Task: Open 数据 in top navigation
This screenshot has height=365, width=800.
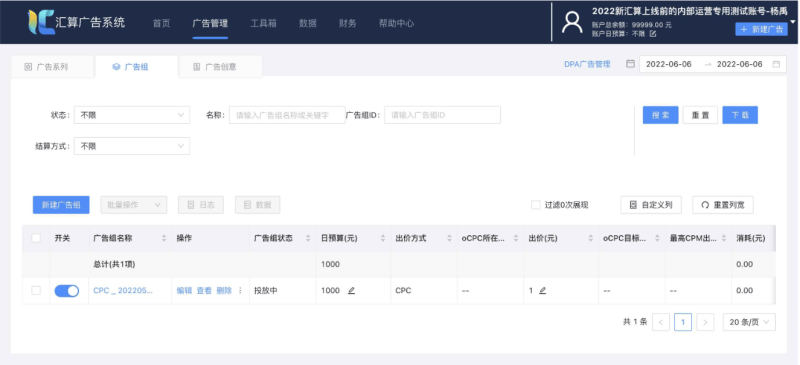Action: [308, 23]
